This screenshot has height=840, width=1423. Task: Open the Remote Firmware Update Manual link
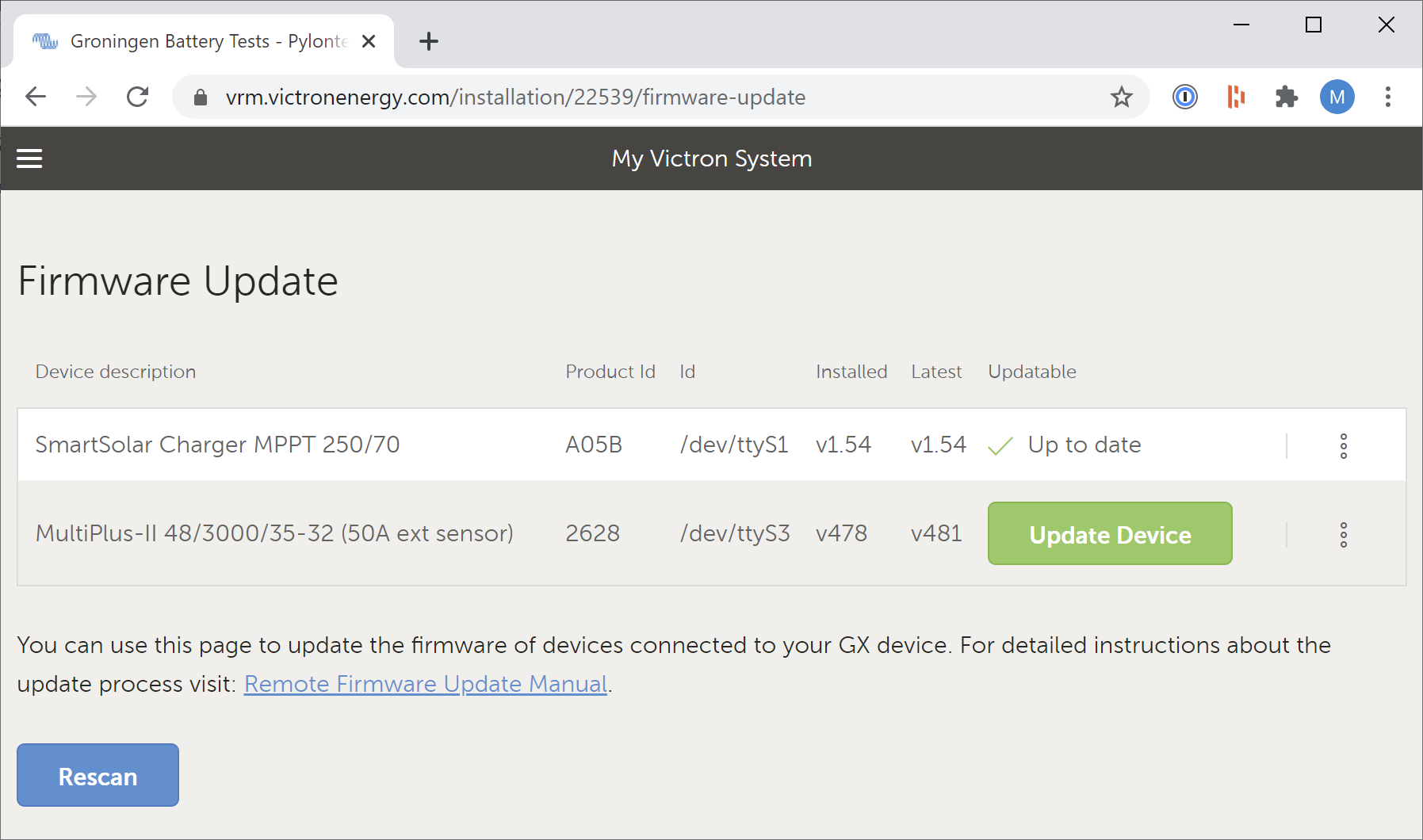425,683
